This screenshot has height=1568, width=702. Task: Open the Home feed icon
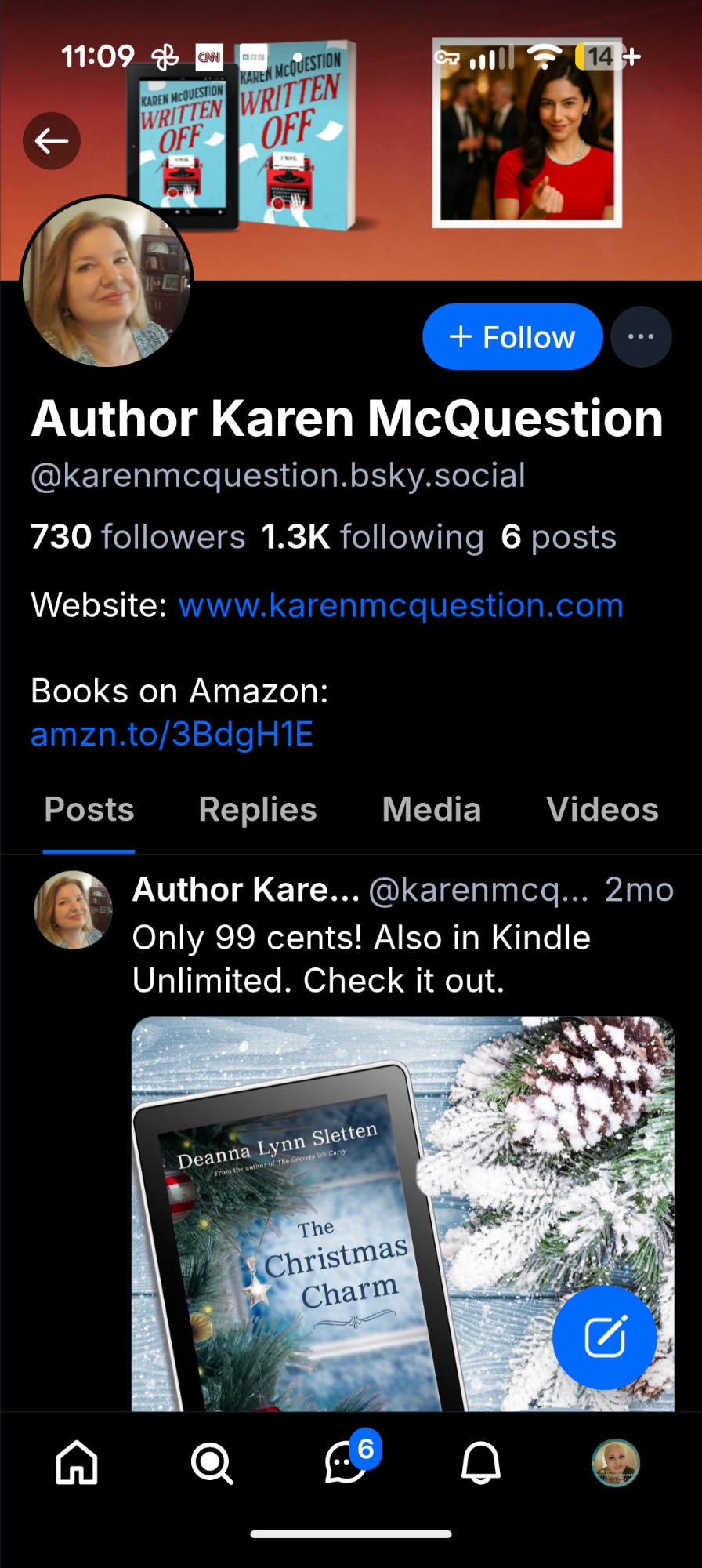(x=77, y=1463)
